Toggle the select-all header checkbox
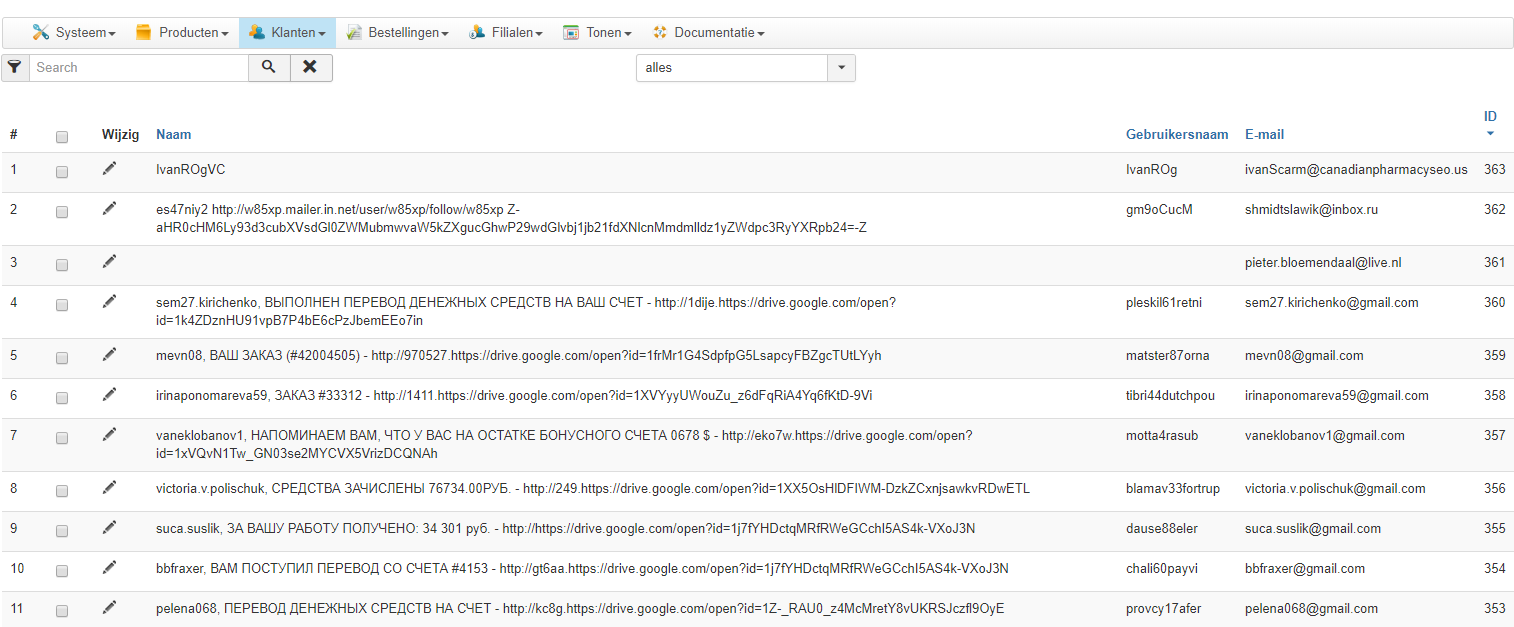The width and height of the screenshot is (1514, 627). [62, 136]
